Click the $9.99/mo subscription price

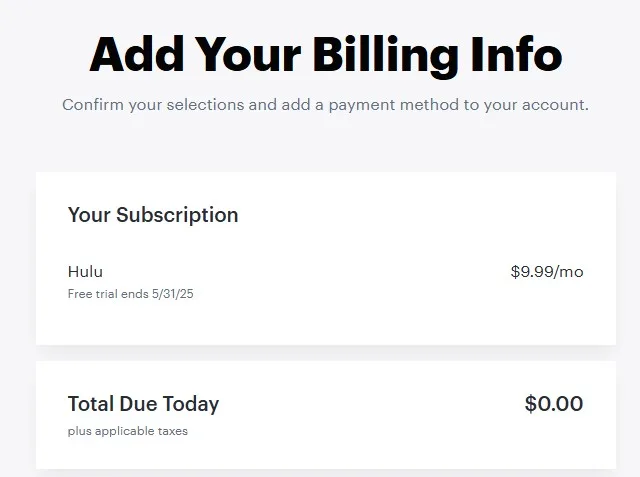(546, 271)
